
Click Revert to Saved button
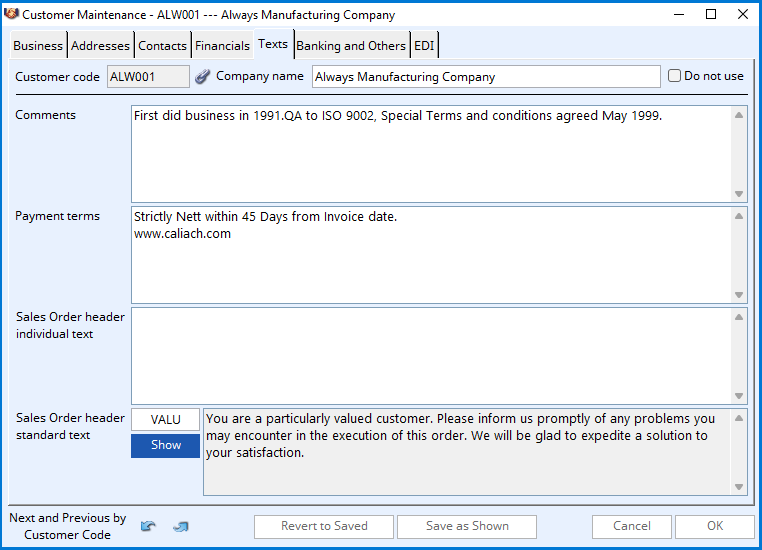point(324,526)
